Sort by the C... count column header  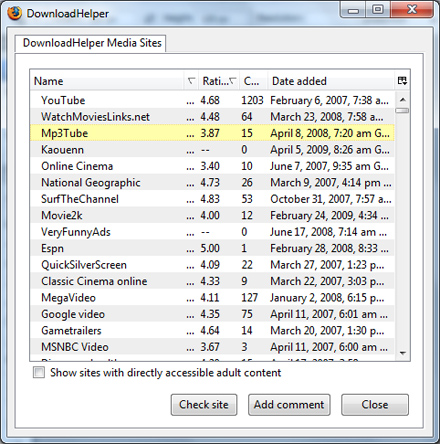click(x=253, y=81)
